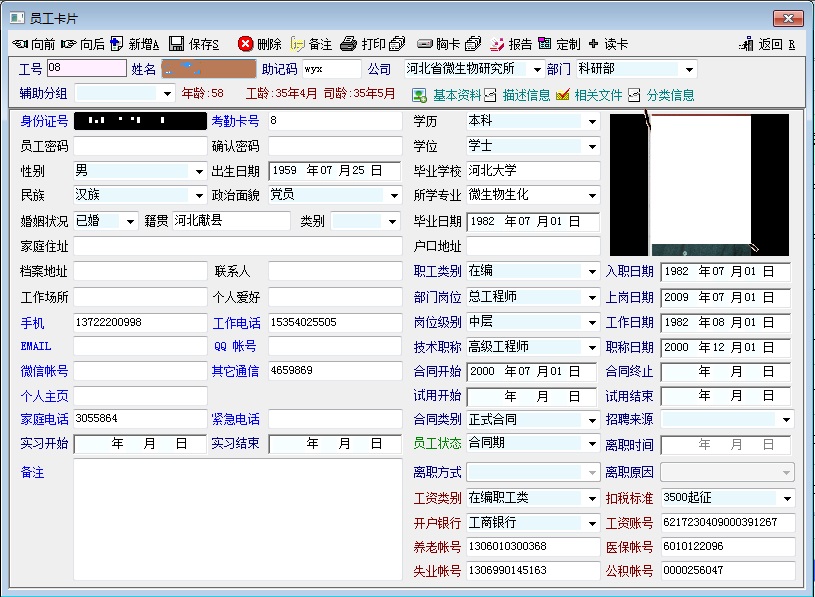
Task: Switch to the 相关文件 tab
Action: [x=589, y=95]
